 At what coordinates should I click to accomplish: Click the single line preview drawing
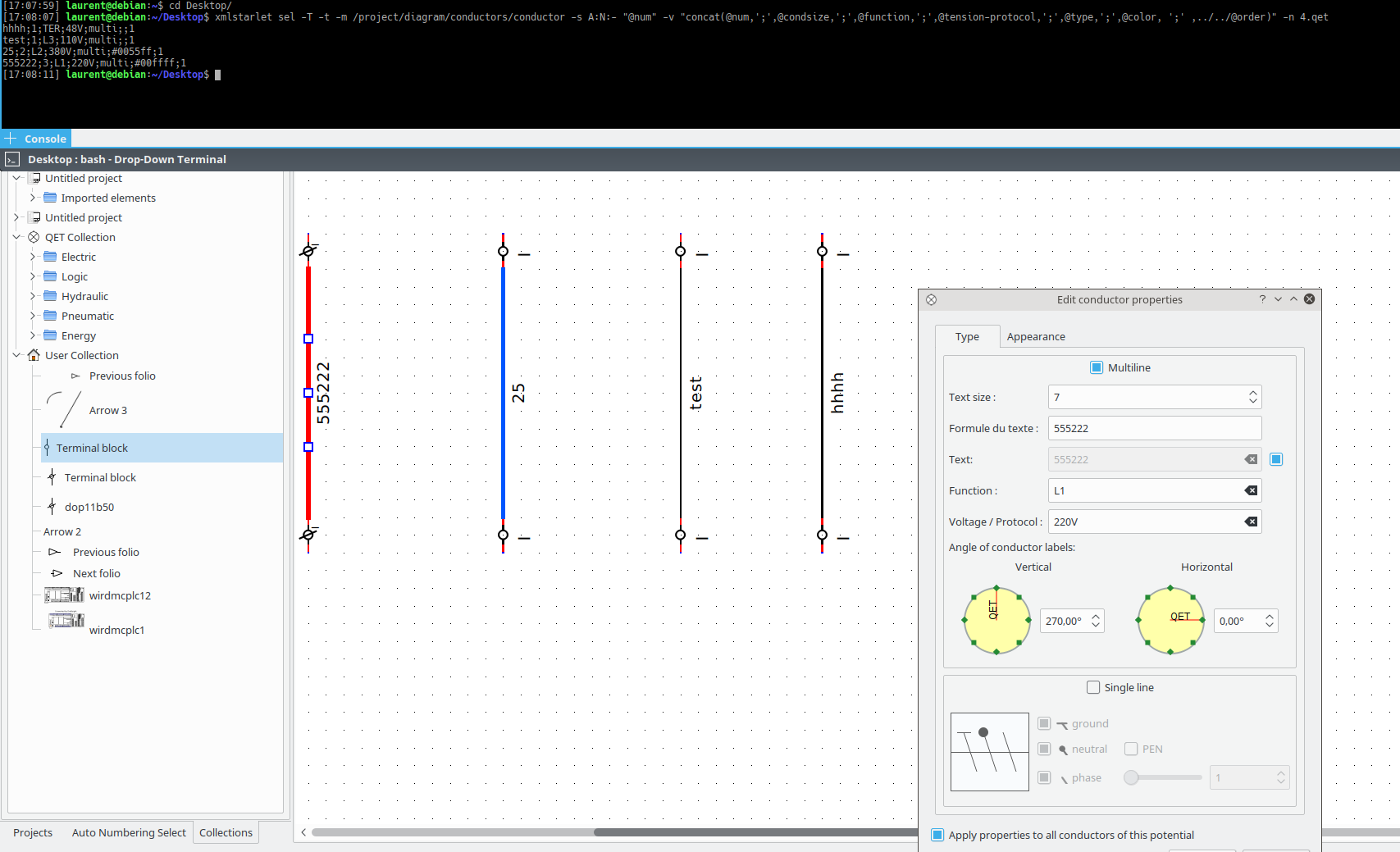click(990, 752)
